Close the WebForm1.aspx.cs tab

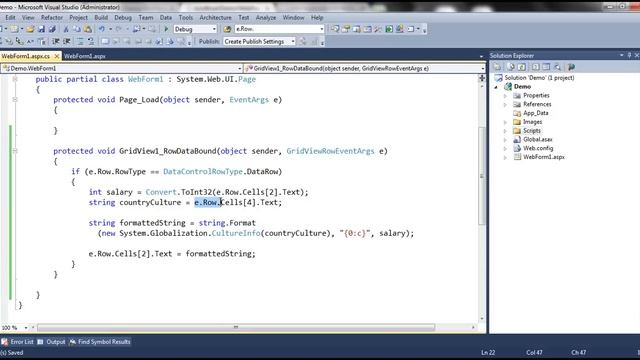(57, 56)
